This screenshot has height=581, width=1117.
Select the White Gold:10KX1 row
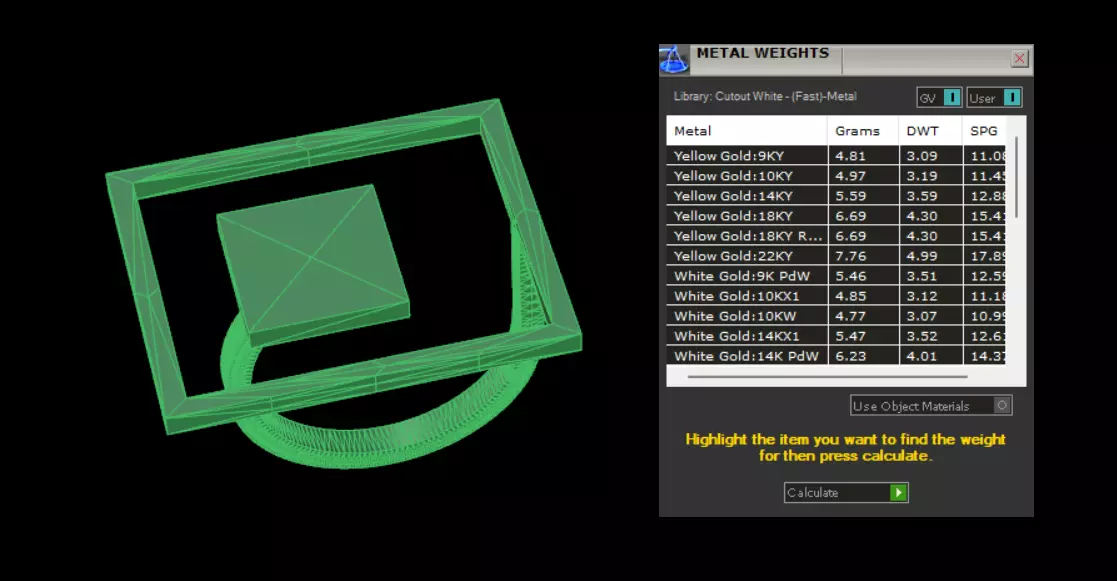(x=836, y=295)
